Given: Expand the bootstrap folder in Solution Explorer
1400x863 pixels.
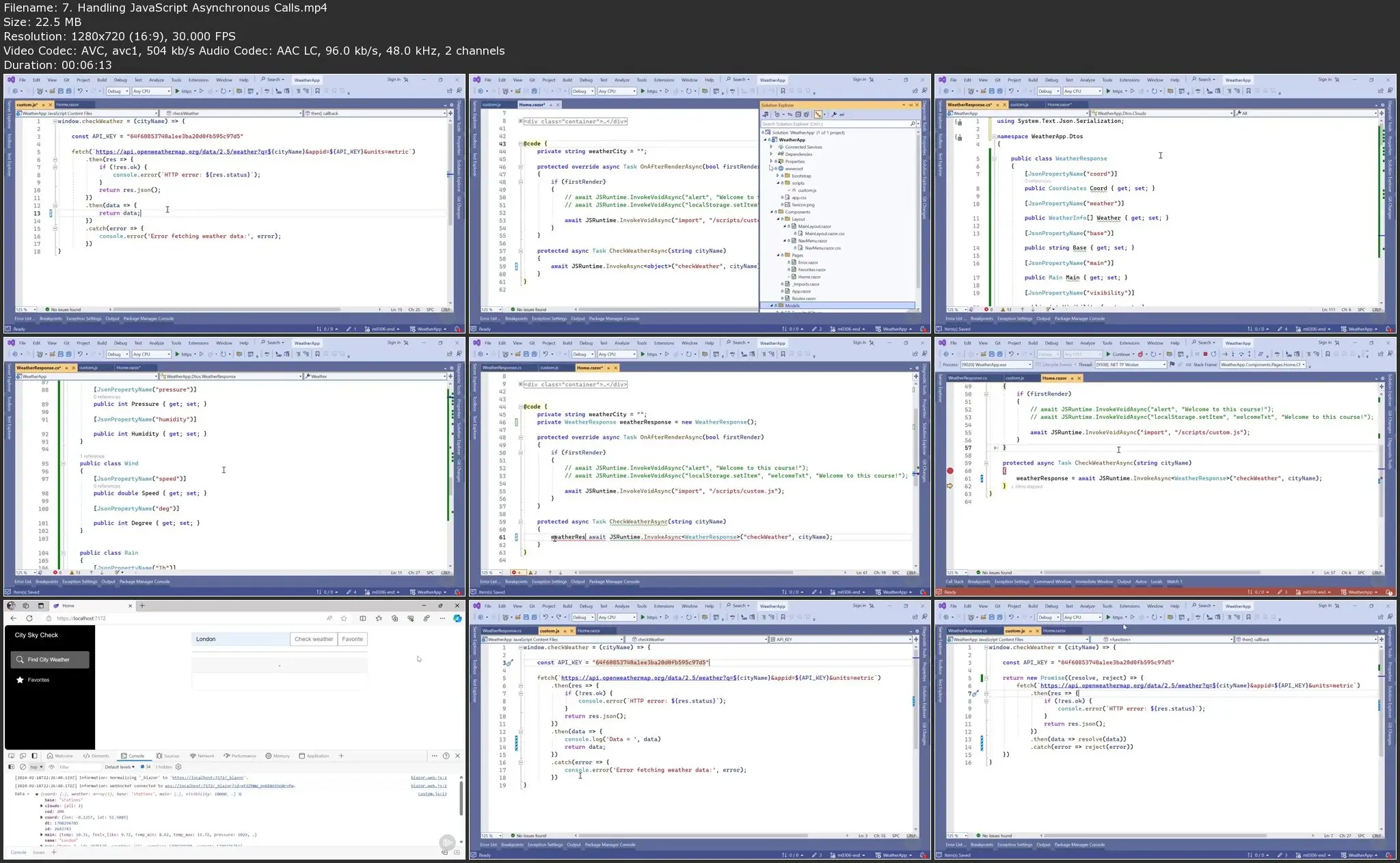Looking at the screenshot, I should coord(778,176).
